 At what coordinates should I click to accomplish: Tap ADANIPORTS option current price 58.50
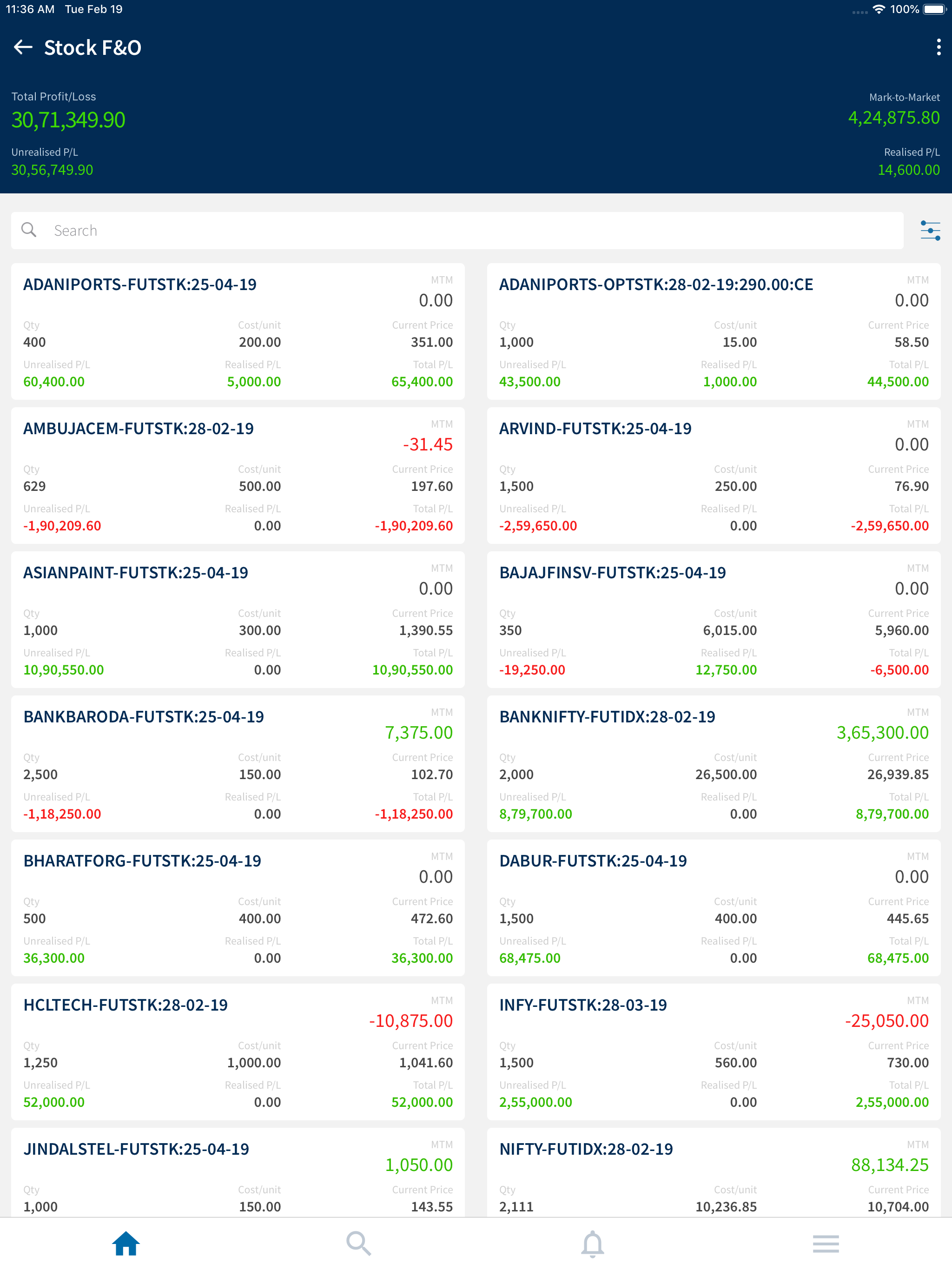point(911,342)
